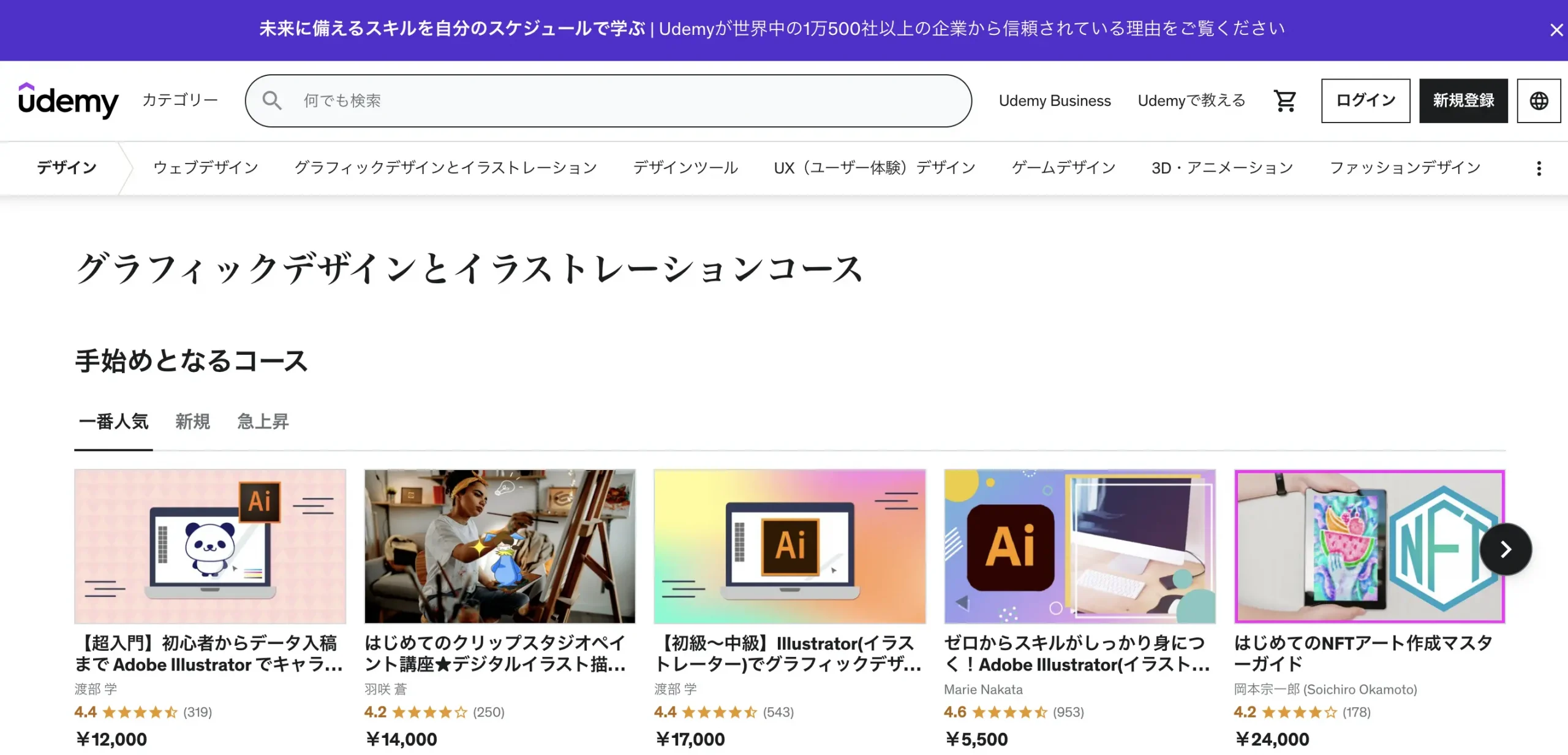This screenshot has height=755, width=1568.
Task: Select ゲームデザイン subcategory
Action: (x=1063, y=168)
